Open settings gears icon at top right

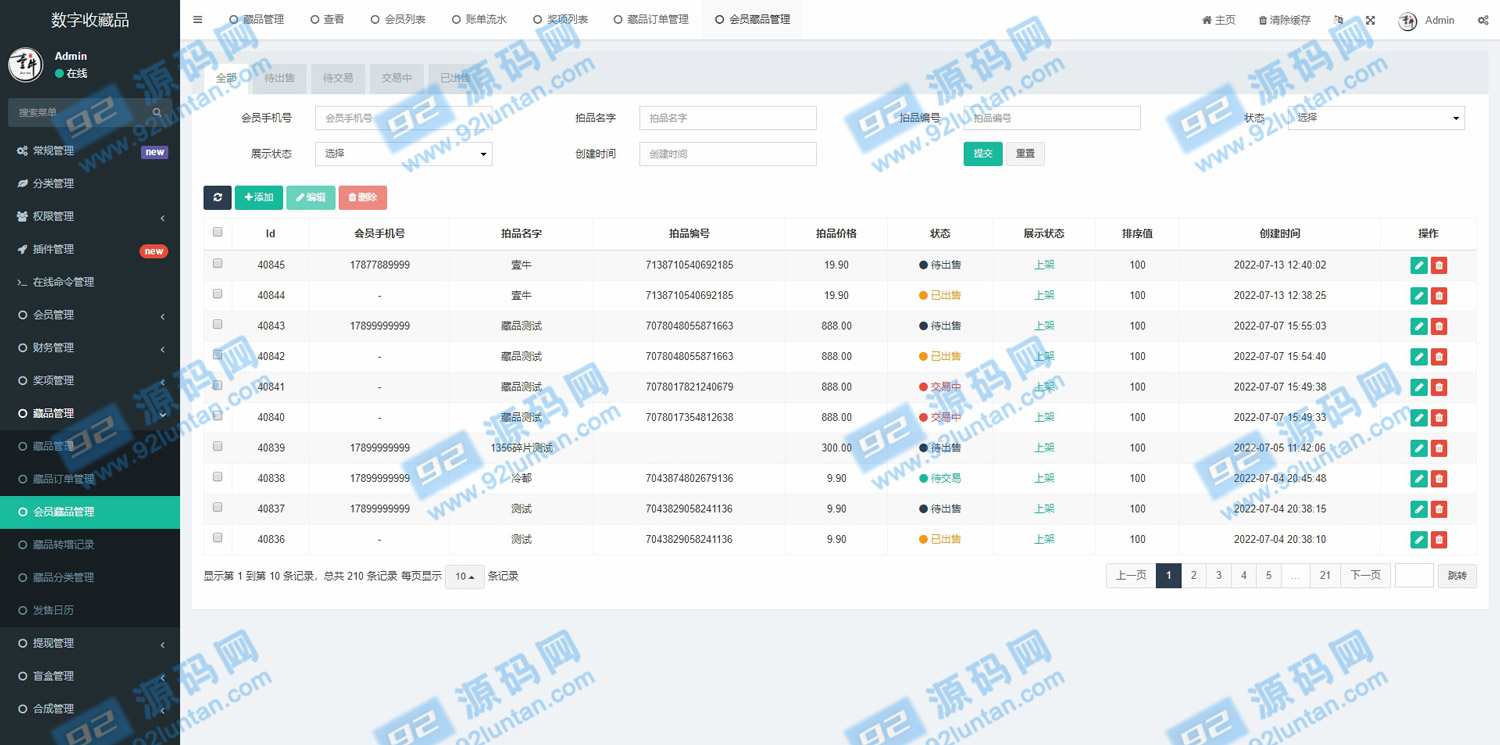[x=1482, y=20]
